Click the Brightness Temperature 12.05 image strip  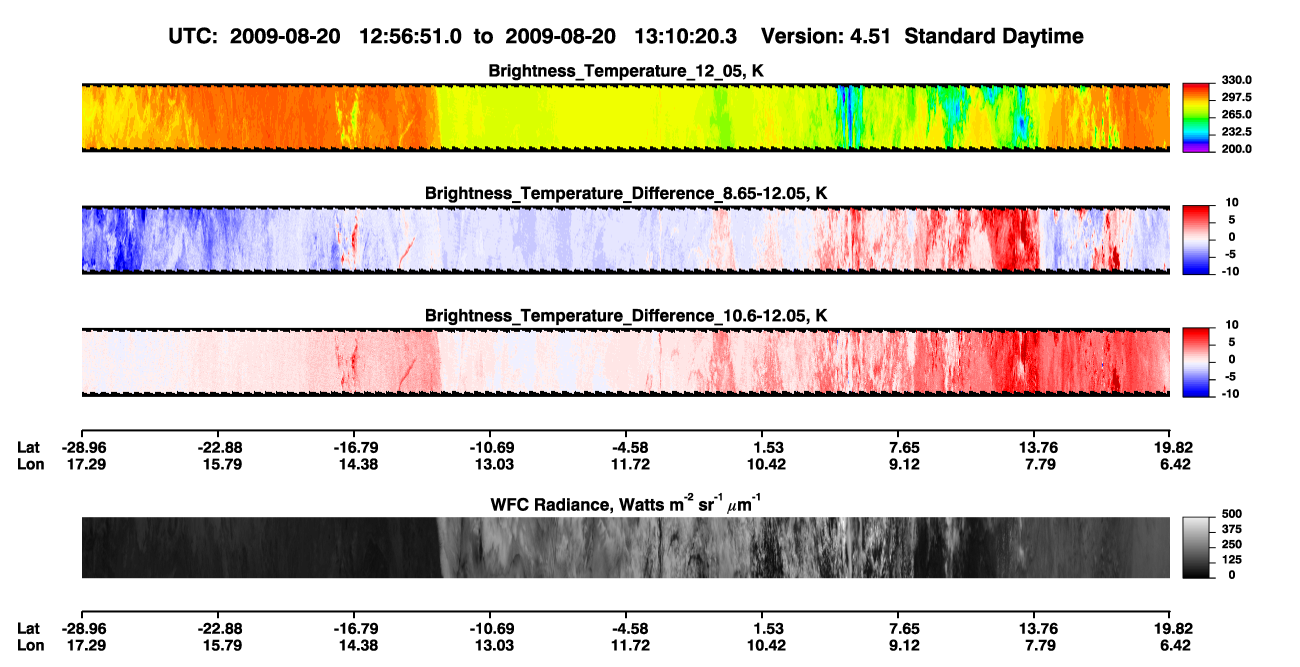(x=625, y=117)
